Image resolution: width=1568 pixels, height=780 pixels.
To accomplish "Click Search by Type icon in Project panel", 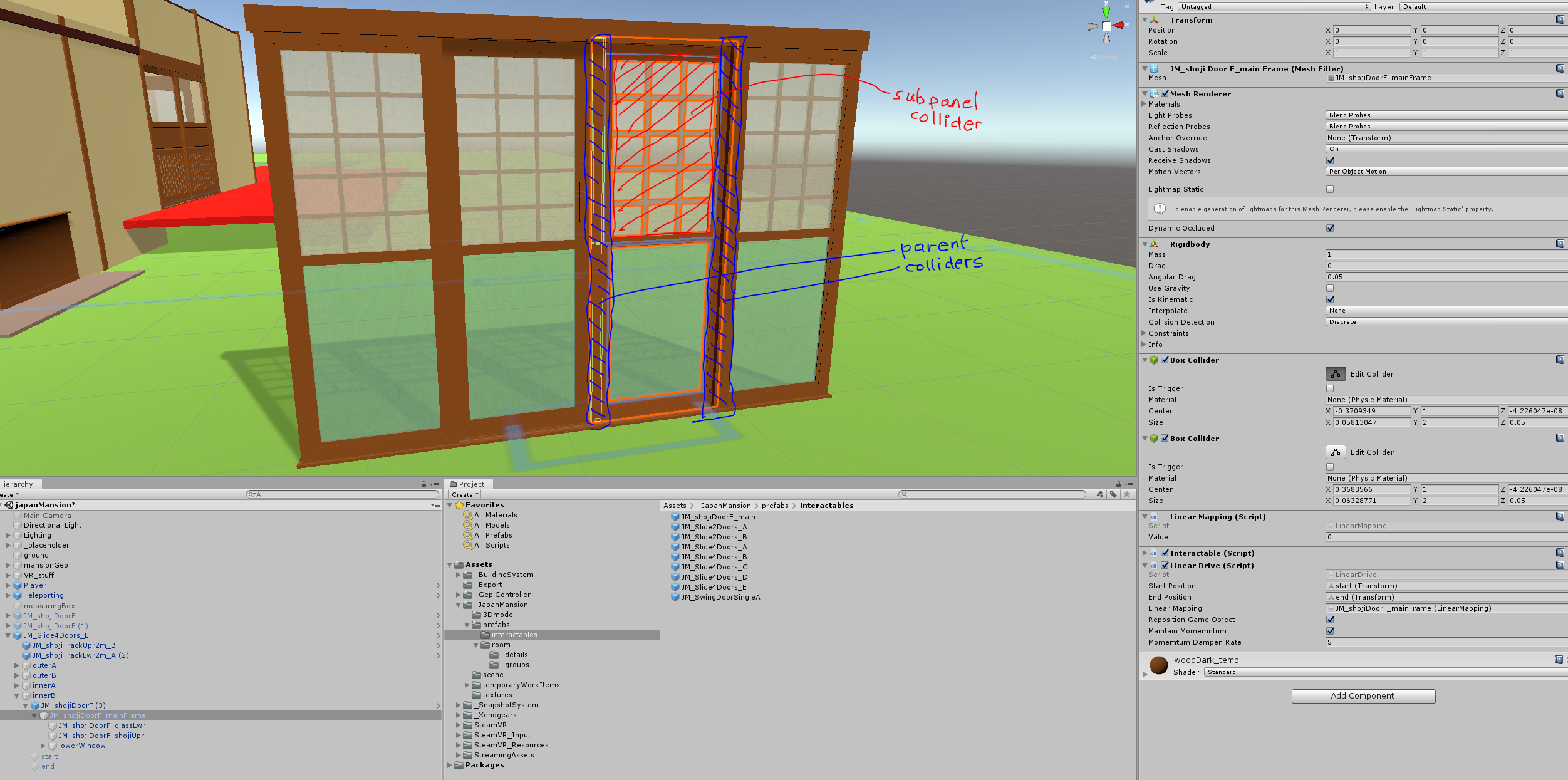I will [x=1100, y=494].
